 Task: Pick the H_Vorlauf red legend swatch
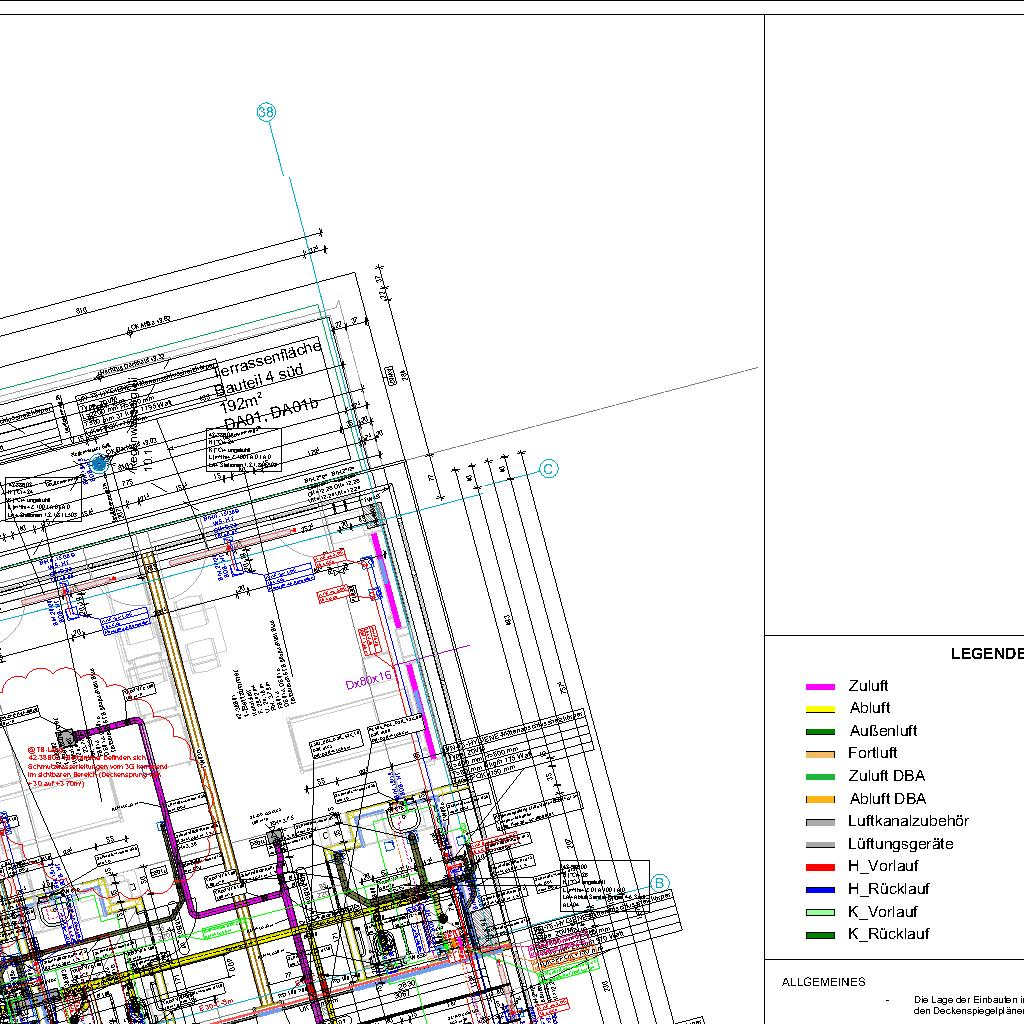(820, 867)
